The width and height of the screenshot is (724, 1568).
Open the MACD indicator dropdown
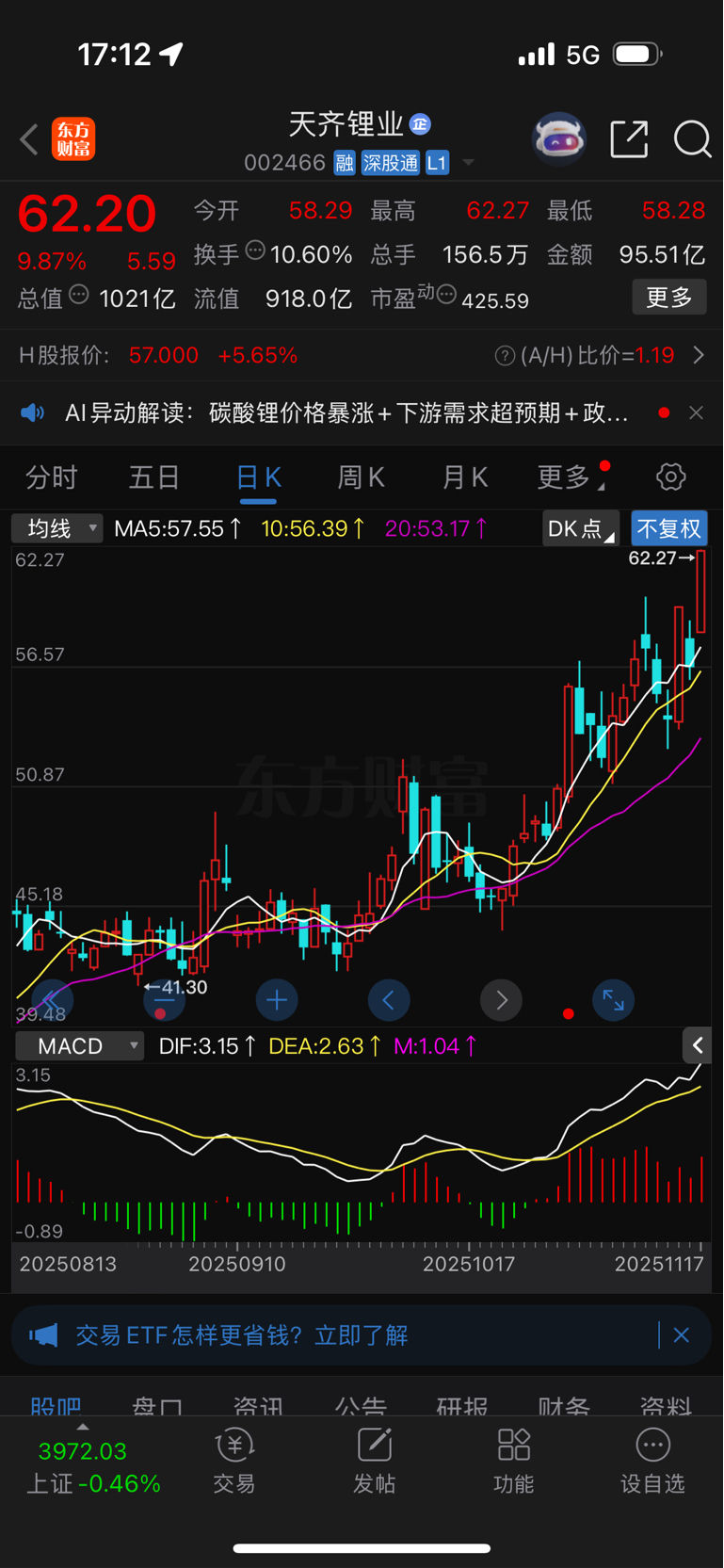coord(80,1046)
